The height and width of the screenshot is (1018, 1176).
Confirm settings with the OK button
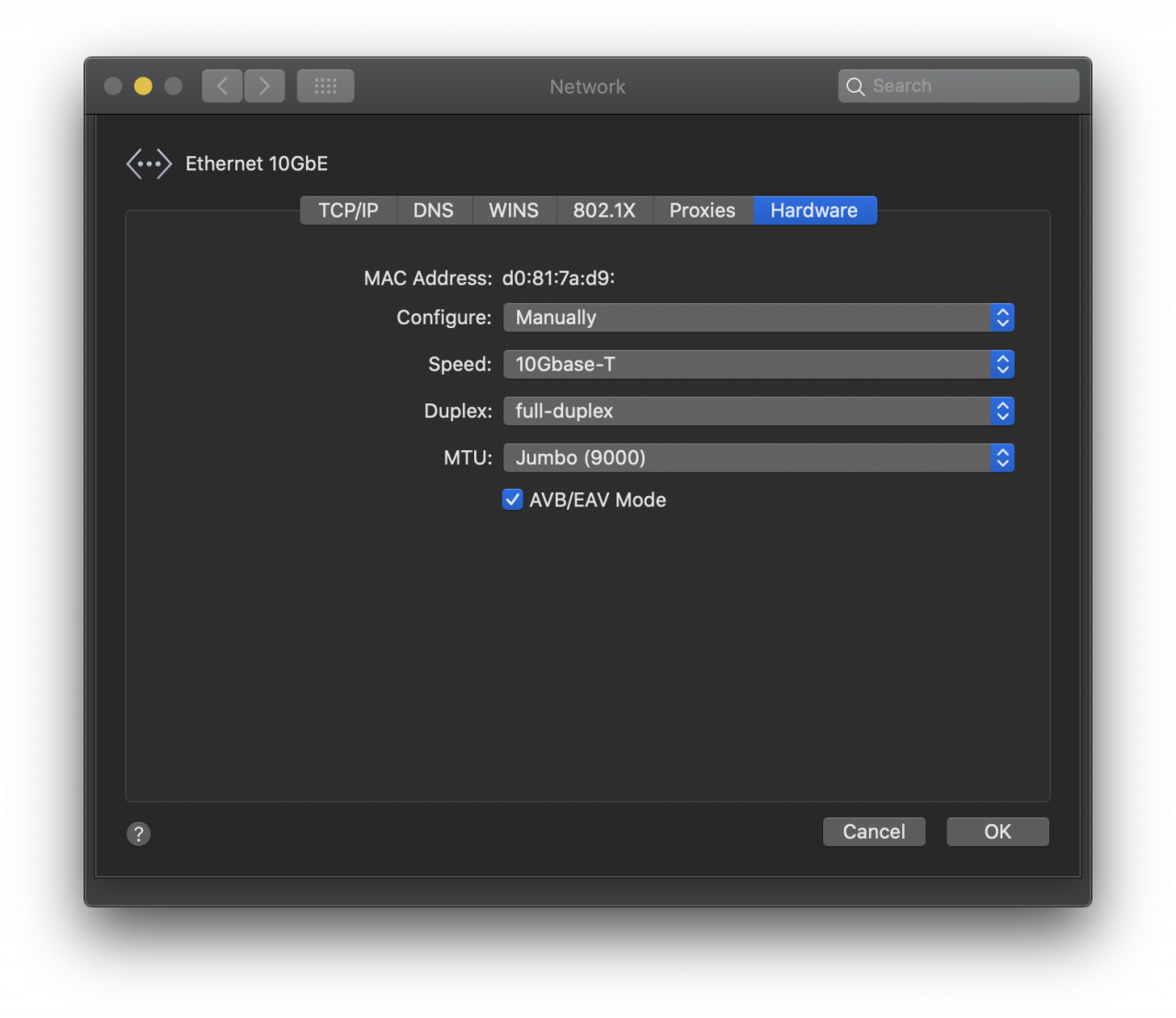(998, 831)
